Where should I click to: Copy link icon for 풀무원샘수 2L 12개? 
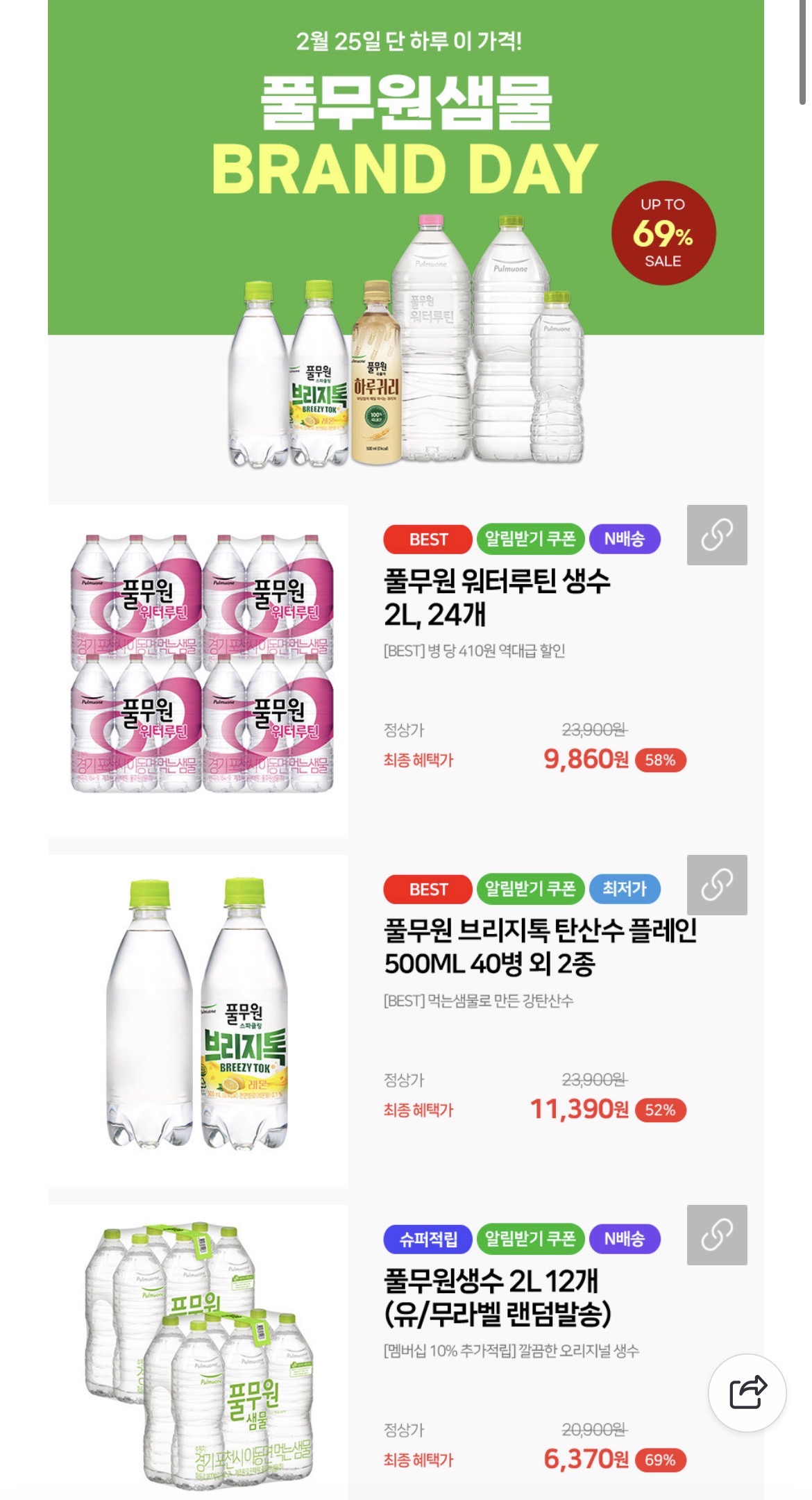click(717, 1235)
